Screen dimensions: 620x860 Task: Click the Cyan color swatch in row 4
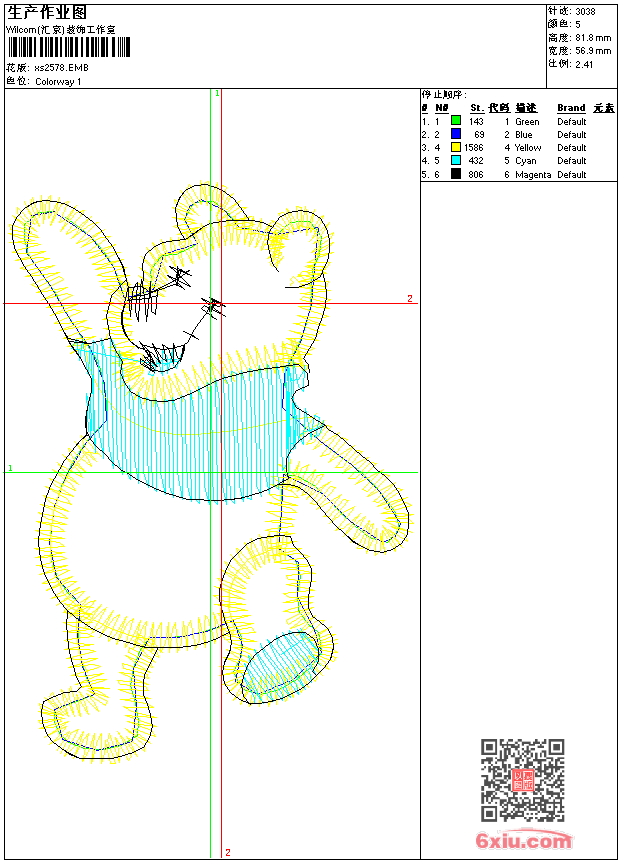point(455,160)
